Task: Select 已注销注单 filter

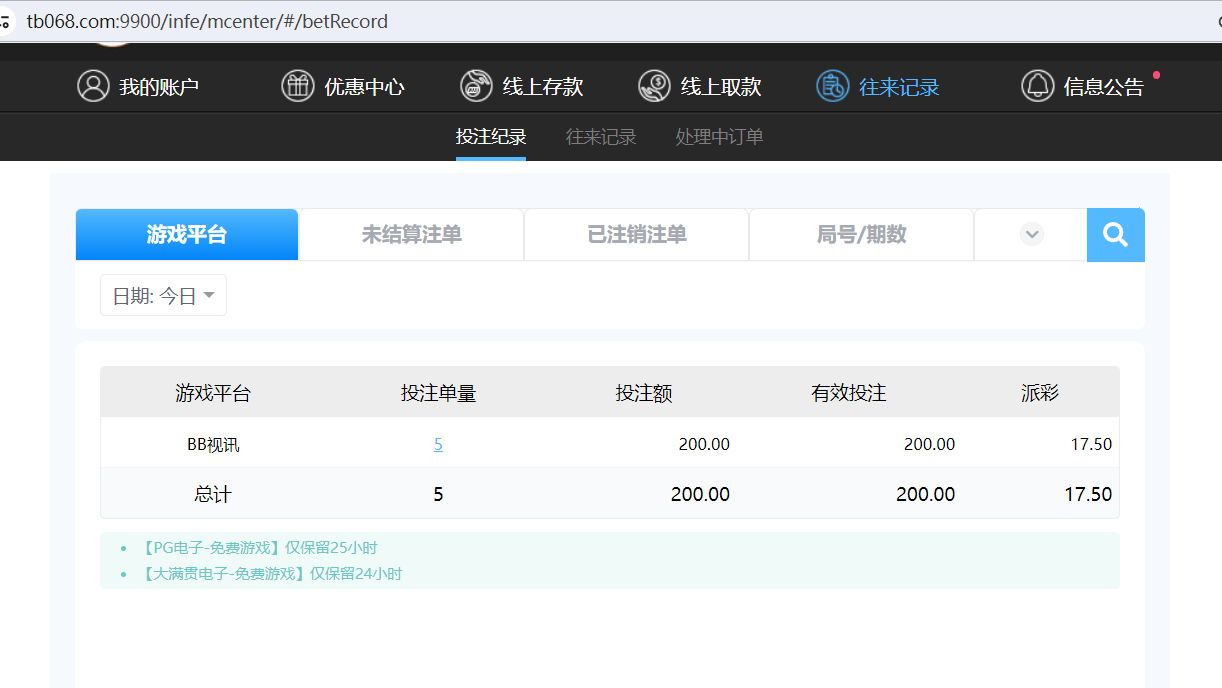Action: 636,234
